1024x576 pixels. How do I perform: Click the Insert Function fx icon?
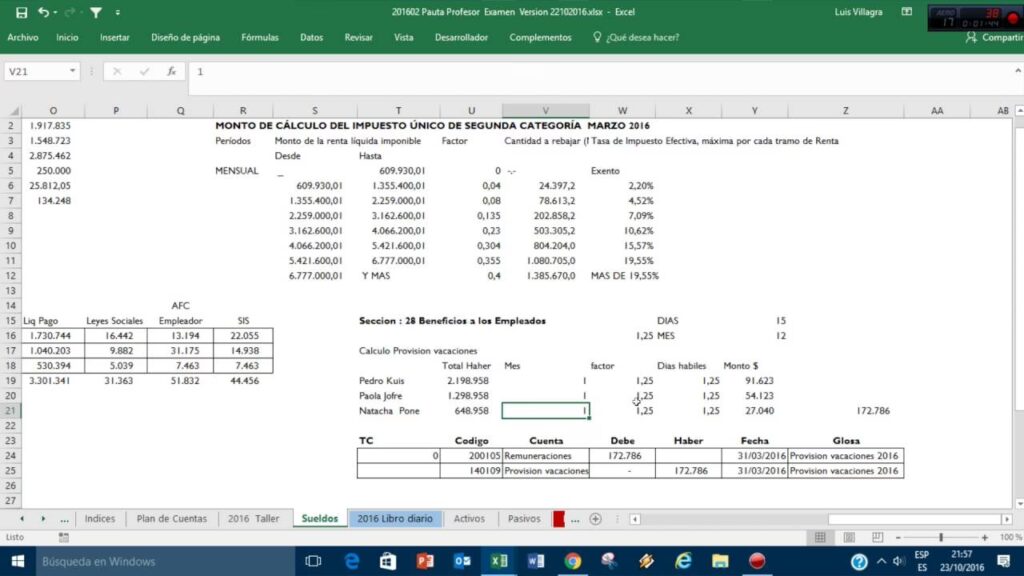(x=171, y=72)
